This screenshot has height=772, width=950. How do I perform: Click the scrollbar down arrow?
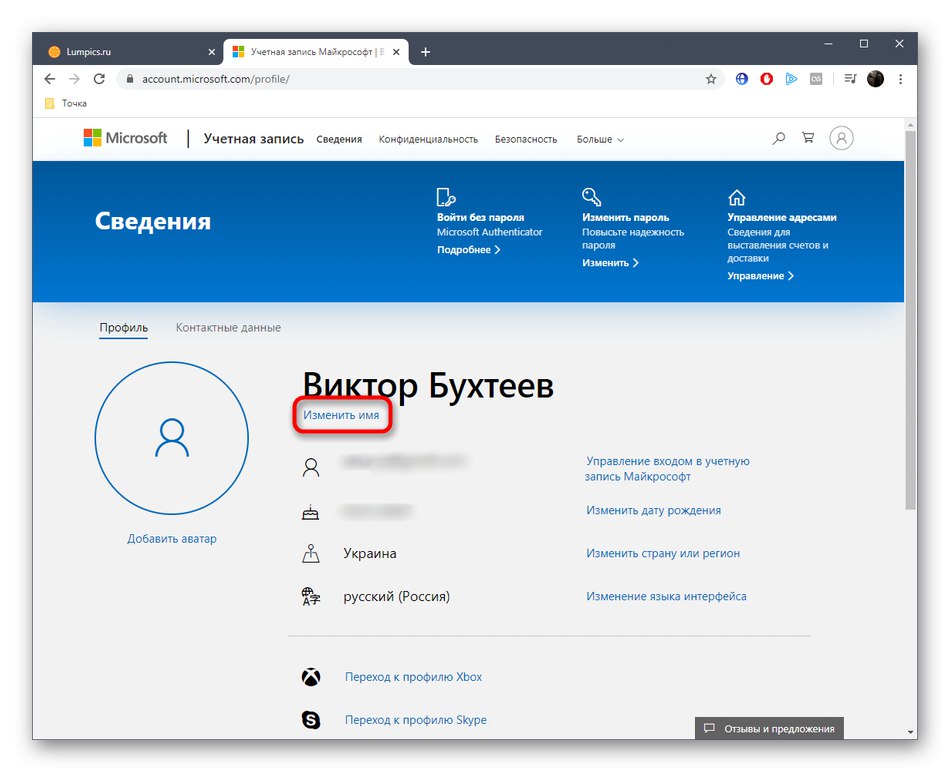coord(910,733)
